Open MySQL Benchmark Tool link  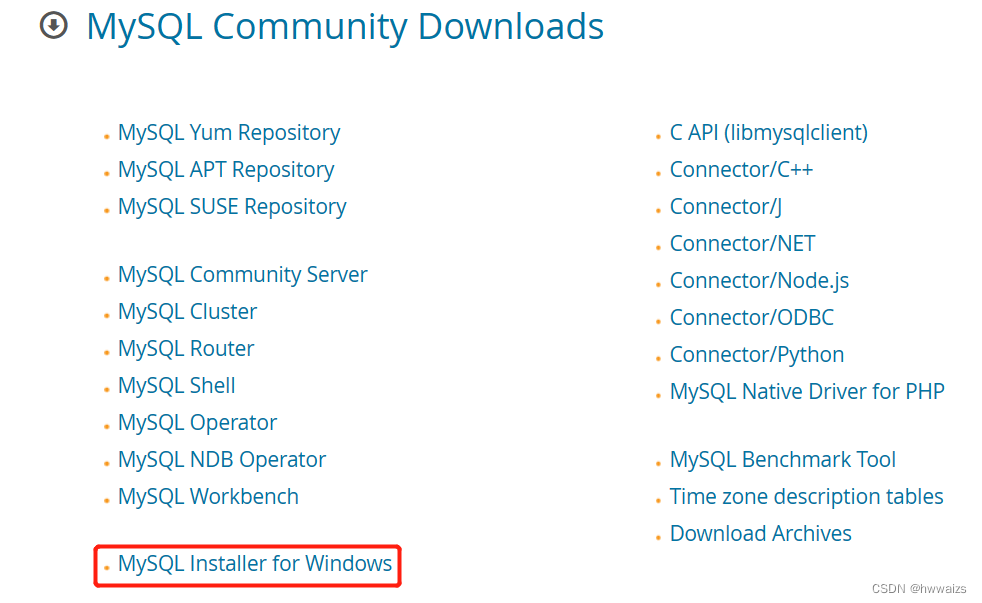[x=783, y=460]
